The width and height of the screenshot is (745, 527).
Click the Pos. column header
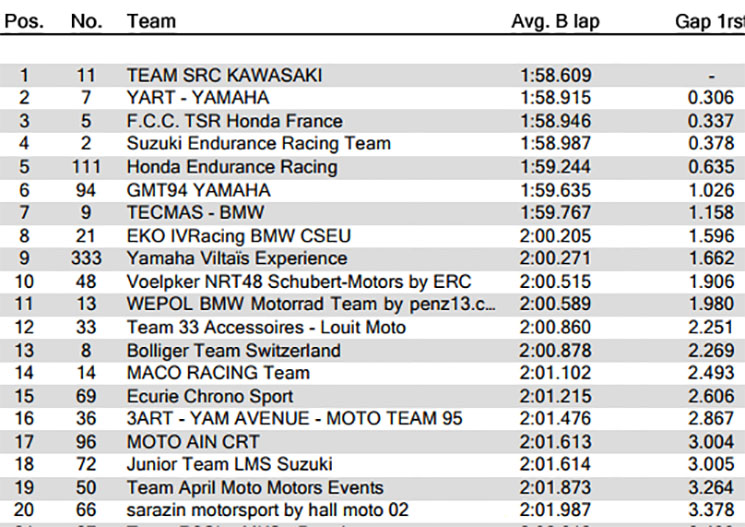click(24, 21)
